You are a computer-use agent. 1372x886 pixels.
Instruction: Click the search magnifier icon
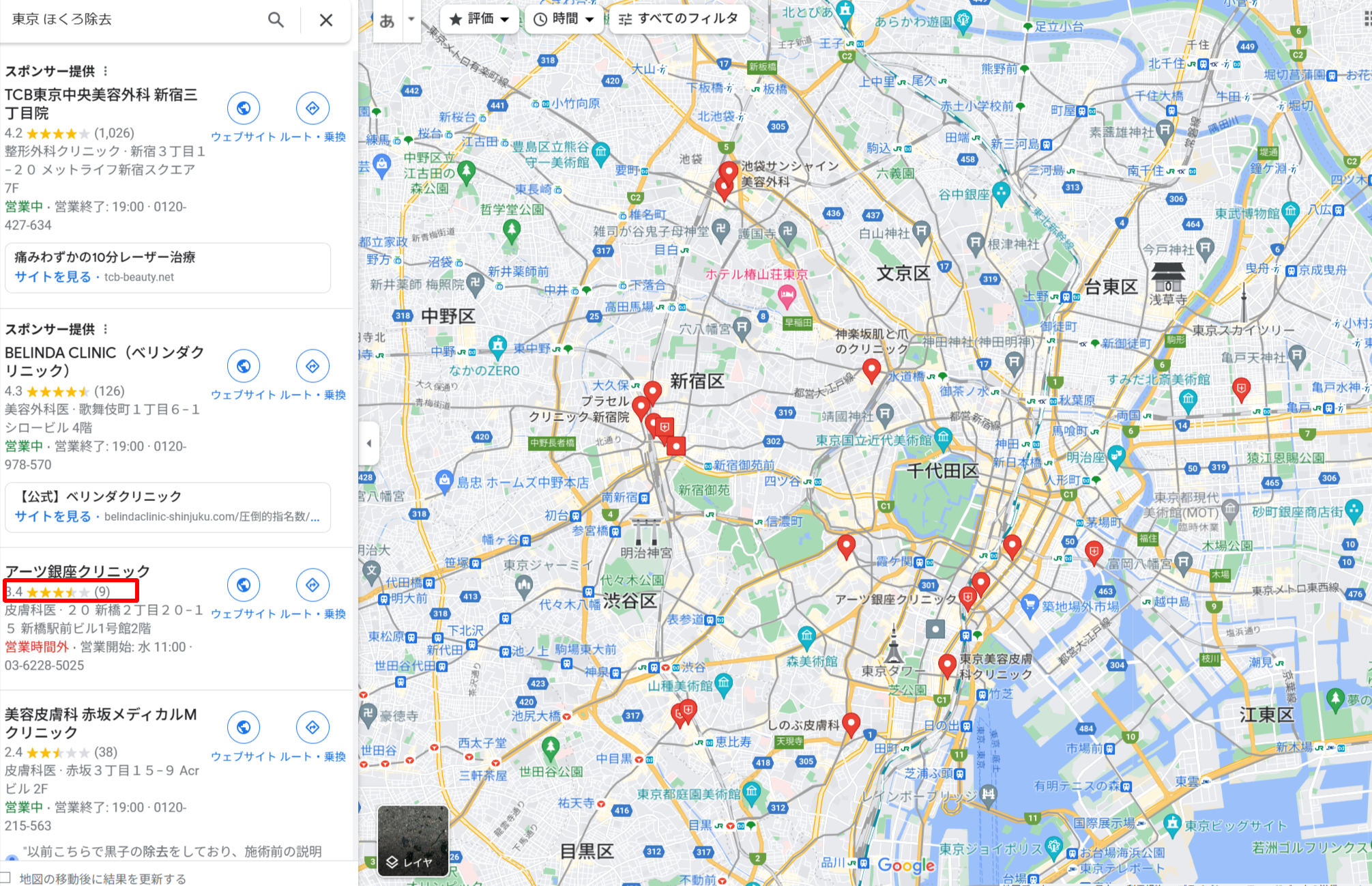pos(276,20)
